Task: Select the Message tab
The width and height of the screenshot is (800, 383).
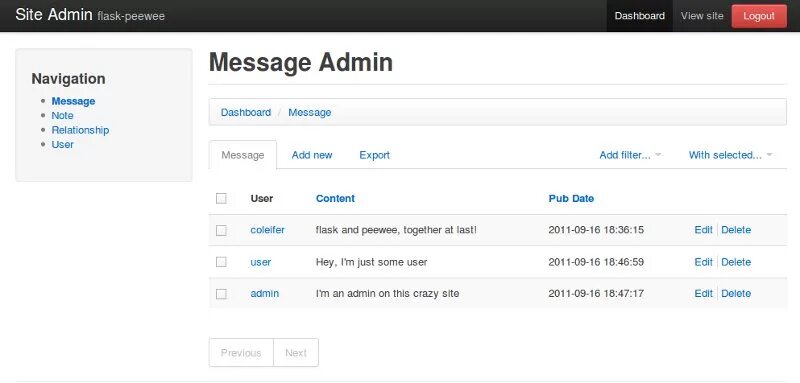Action: 243,155
